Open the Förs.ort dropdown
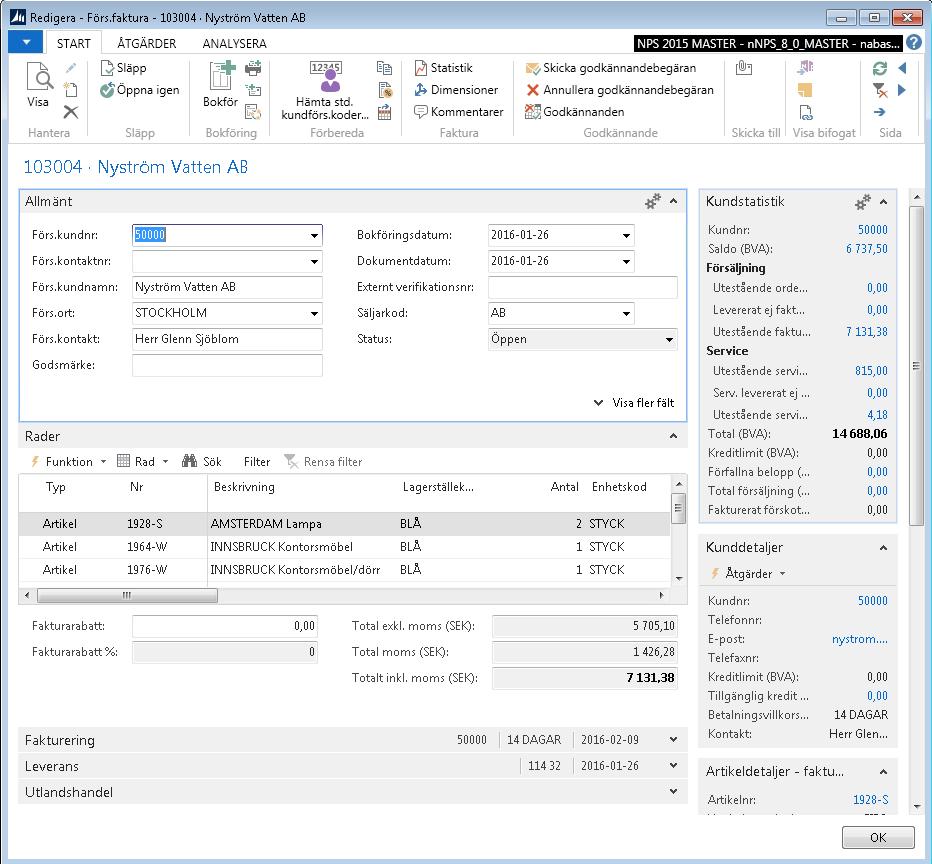This screenshot has width=932, height=864. [x=314, y=313]
